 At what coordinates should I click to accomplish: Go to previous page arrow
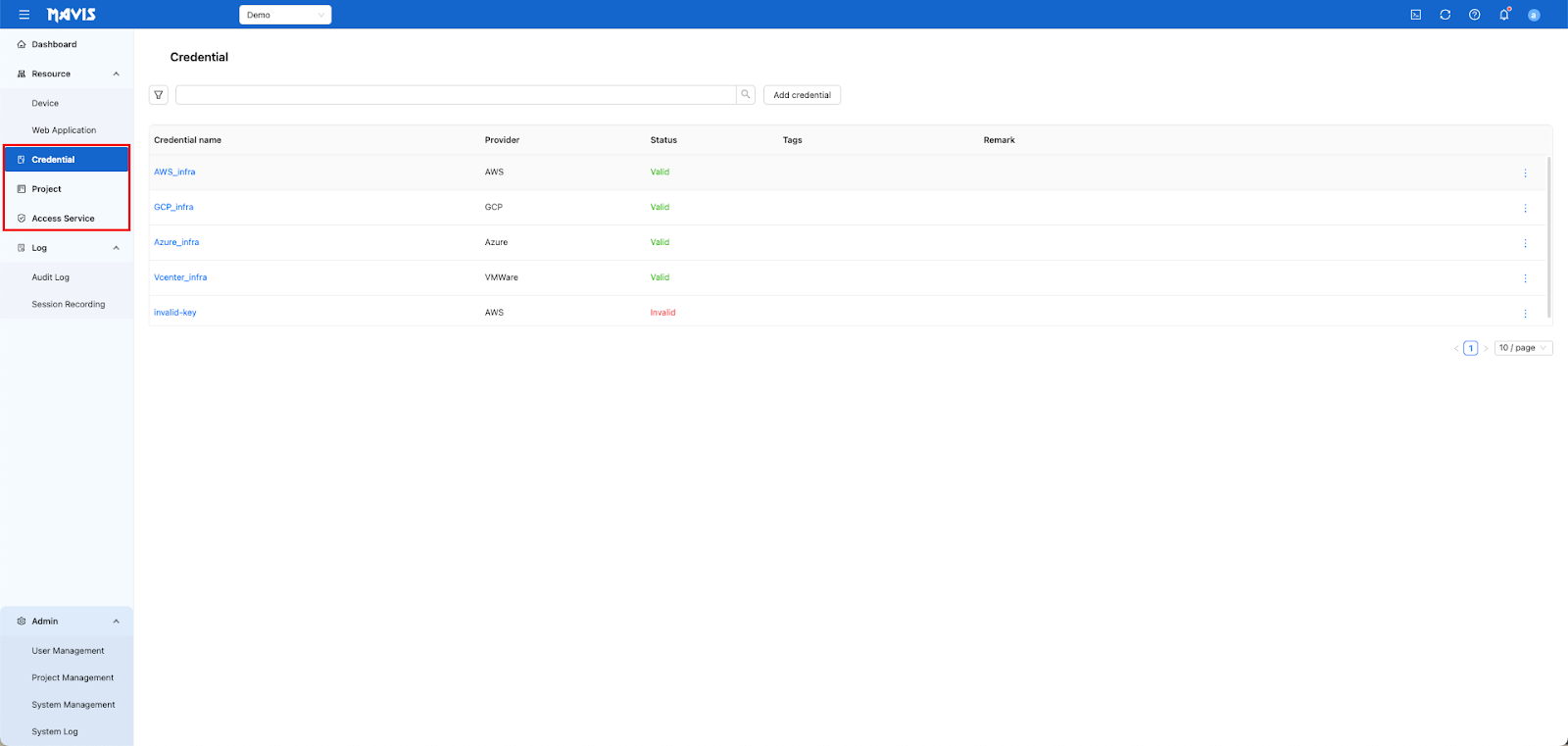tap(1456, 348)
